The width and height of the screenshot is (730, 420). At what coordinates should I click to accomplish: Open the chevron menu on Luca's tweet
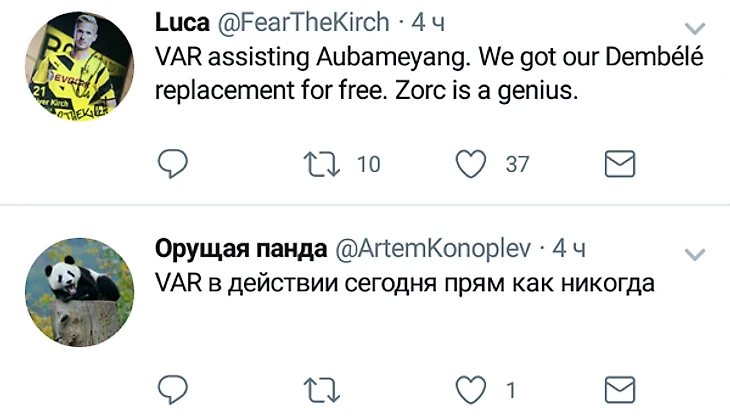693,27
